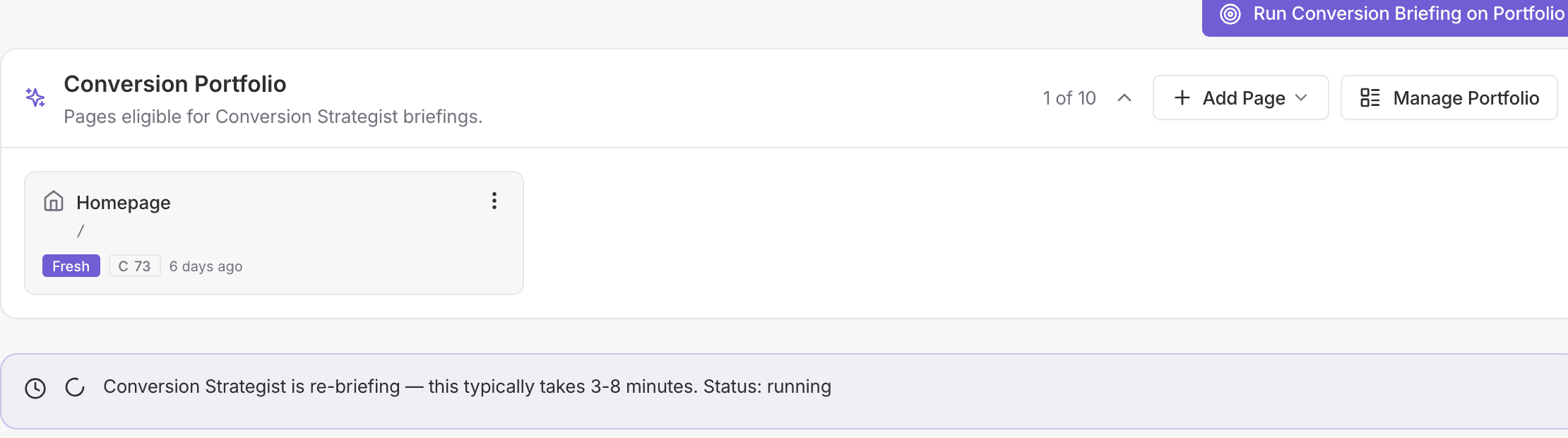Image resolution: width=1568 pixels, height=438 pixels.
Task: Select the C 73 score badge
Action: [x=134, y=266]
